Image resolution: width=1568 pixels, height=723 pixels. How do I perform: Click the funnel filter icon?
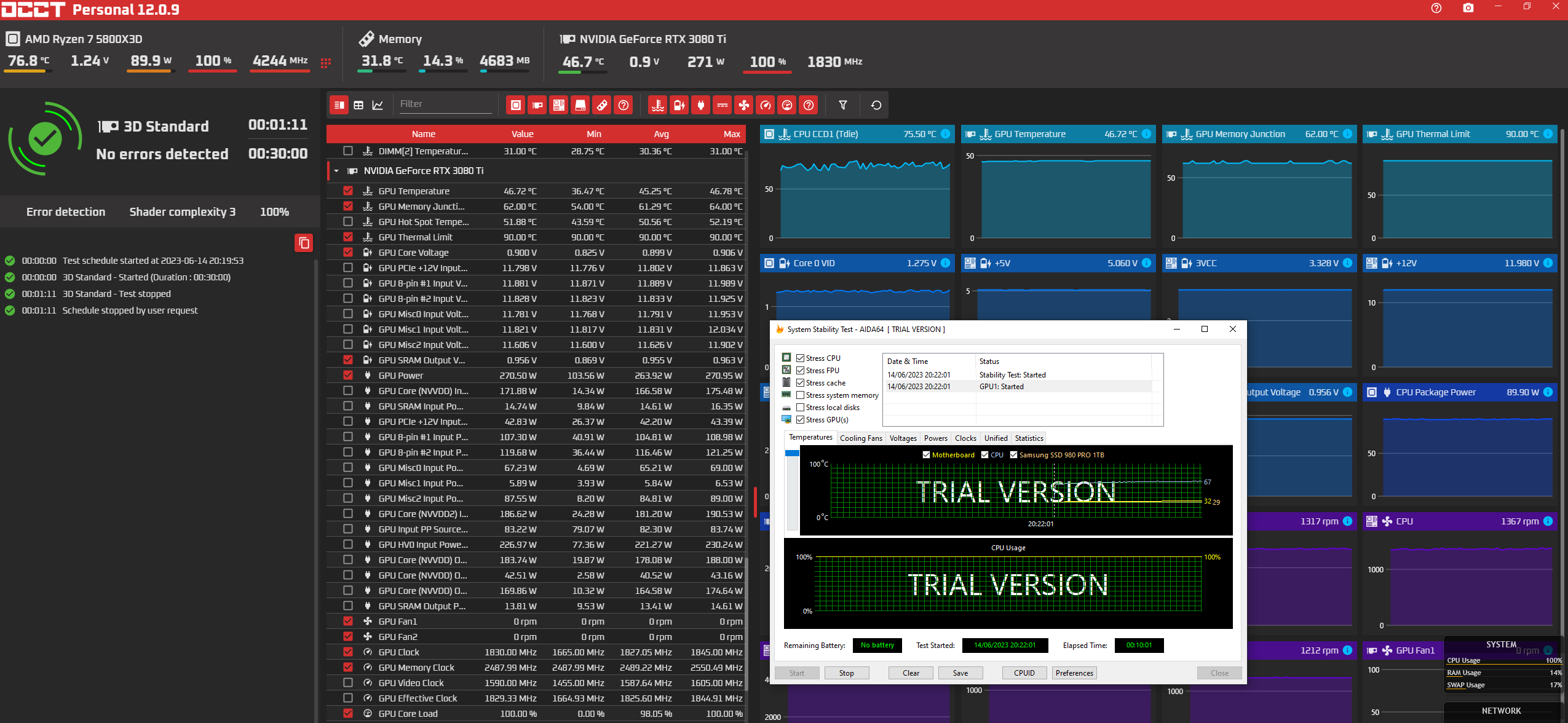click(x=843, y=105)
